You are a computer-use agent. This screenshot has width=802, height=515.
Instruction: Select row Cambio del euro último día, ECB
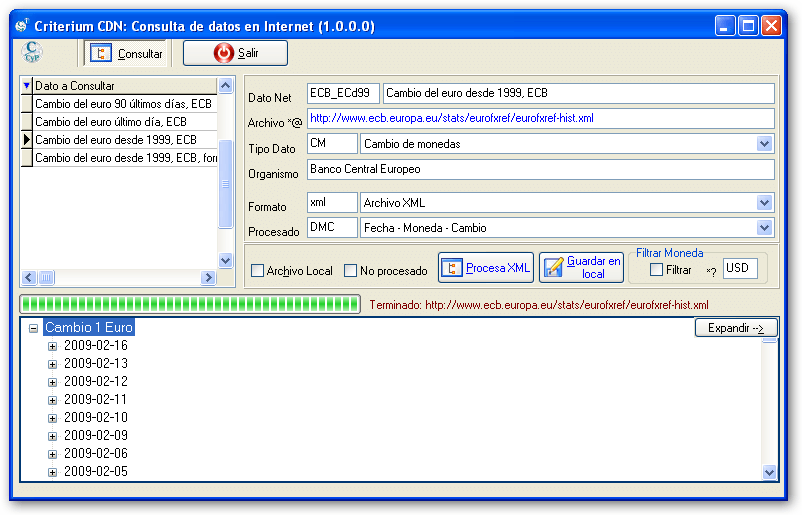click(125, 122)
